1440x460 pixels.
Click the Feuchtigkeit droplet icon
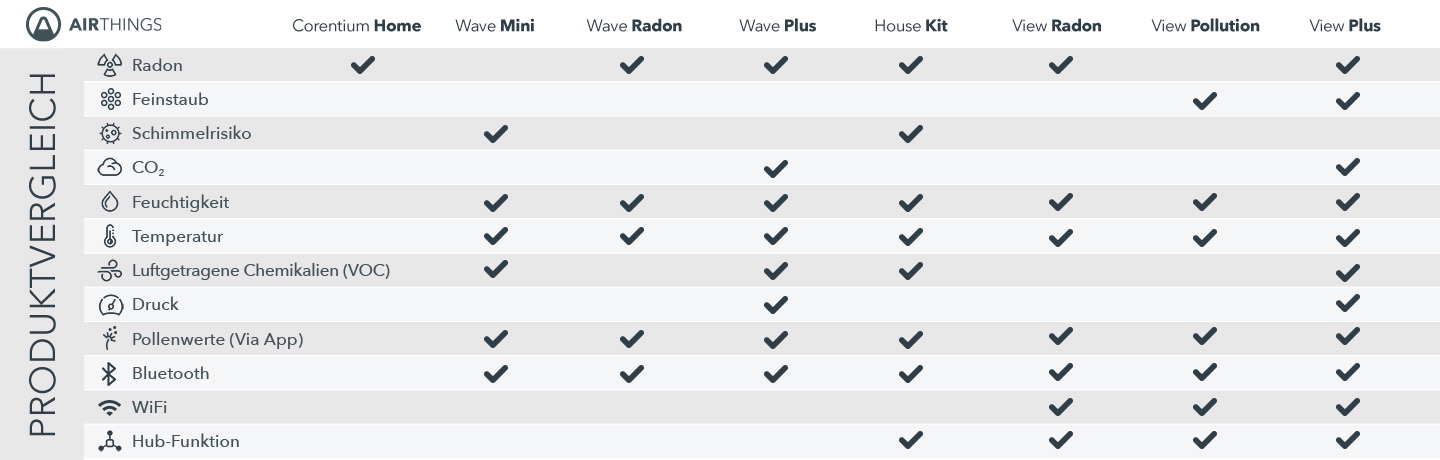(109, 202)
